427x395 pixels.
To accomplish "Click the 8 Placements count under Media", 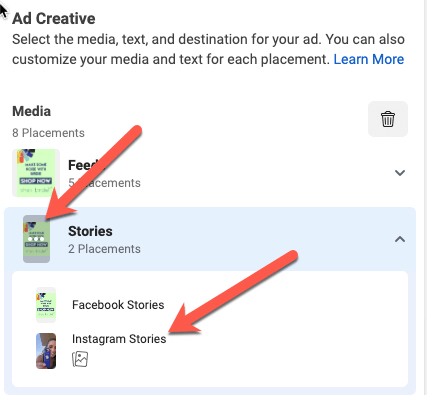I will pos(48,133).
